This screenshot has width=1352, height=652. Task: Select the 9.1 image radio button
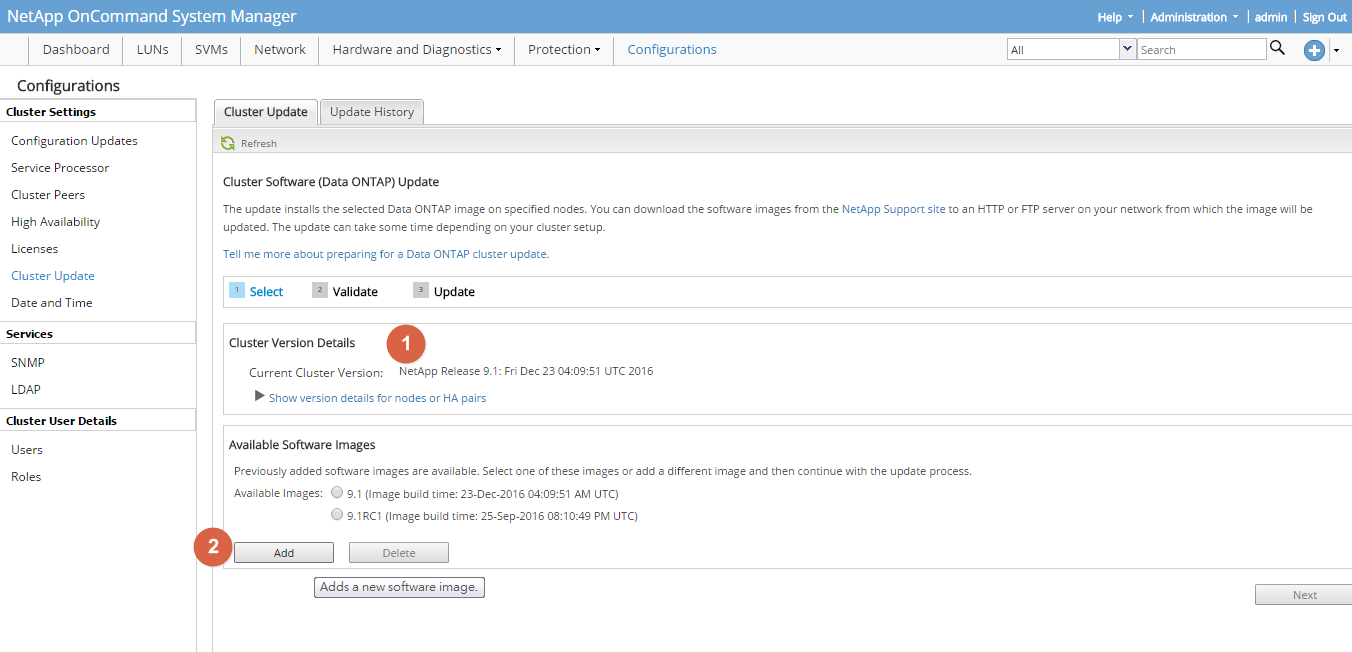(337, 492)
